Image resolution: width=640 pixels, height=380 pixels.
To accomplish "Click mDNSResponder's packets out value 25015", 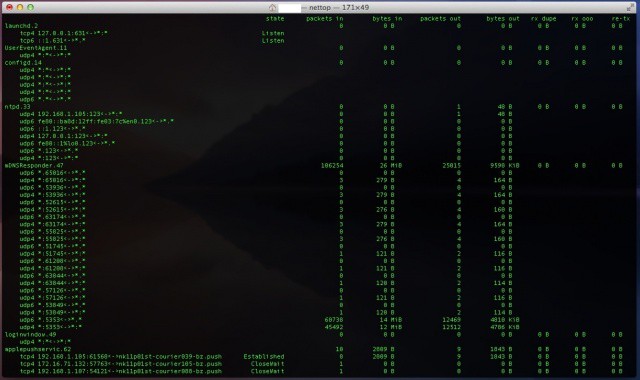I will pyautogui.click(x=451, y=165).
